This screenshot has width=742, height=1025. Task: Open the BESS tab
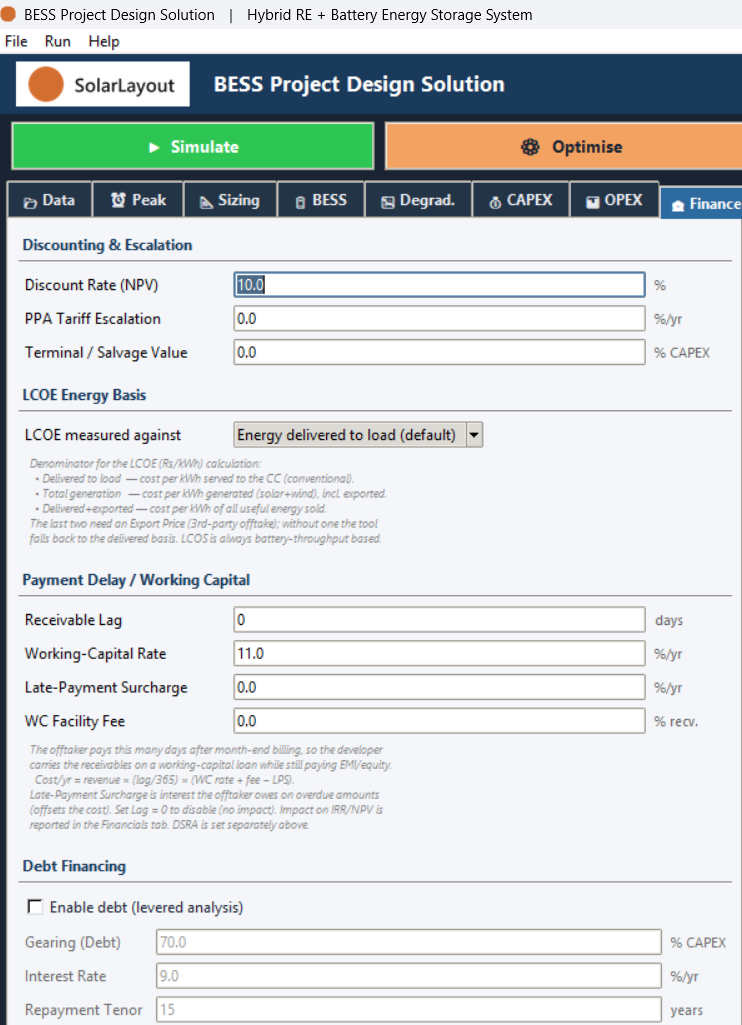click(x=321, y=201)
